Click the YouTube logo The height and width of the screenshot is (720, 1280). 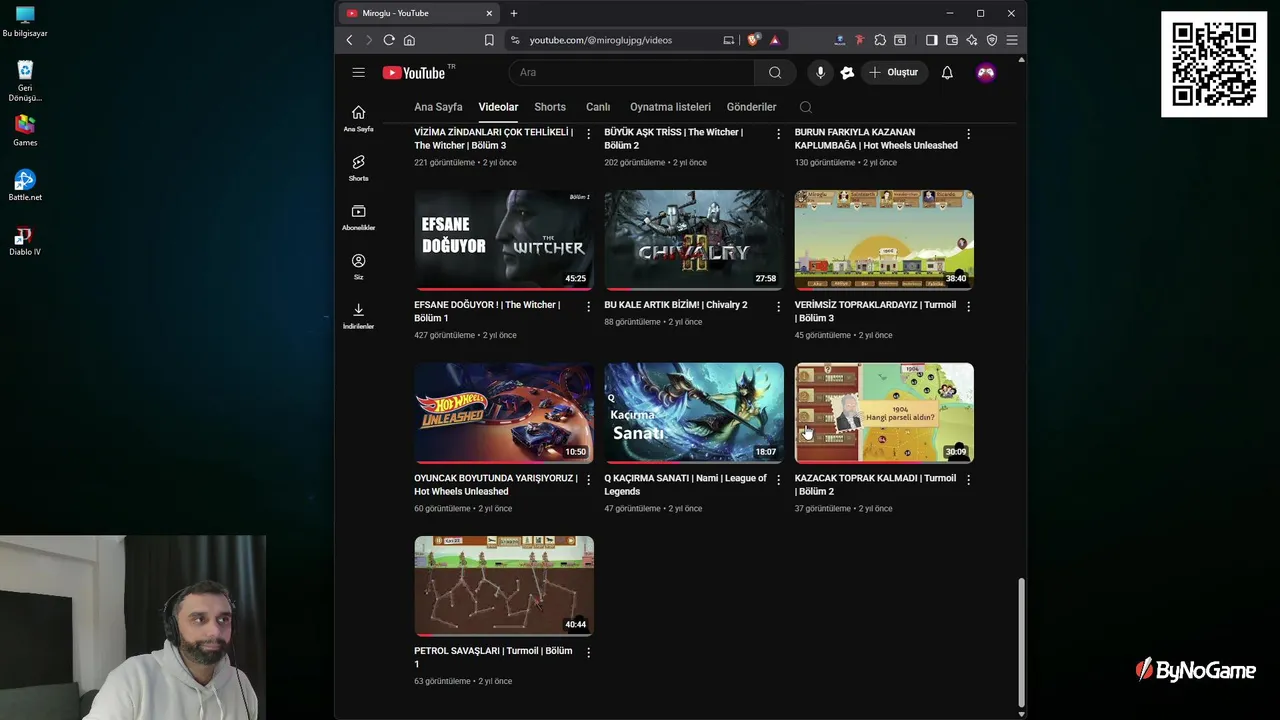(414, 72)
